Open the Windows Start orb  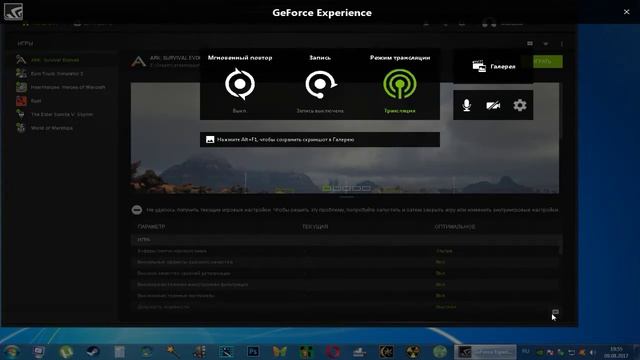coord(11,351)
